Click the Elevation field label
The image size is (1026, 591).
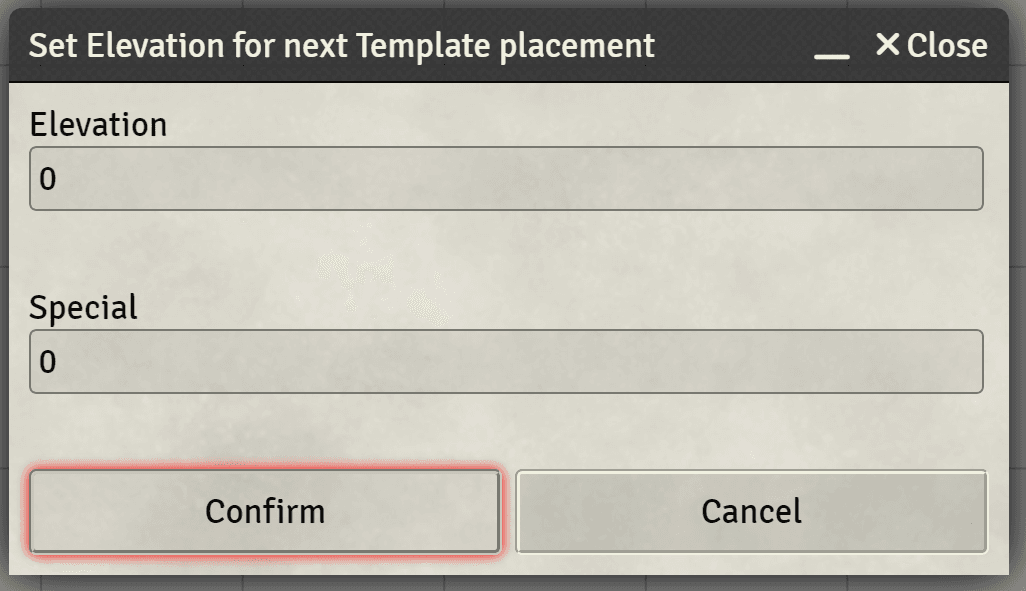coord(98,124)
